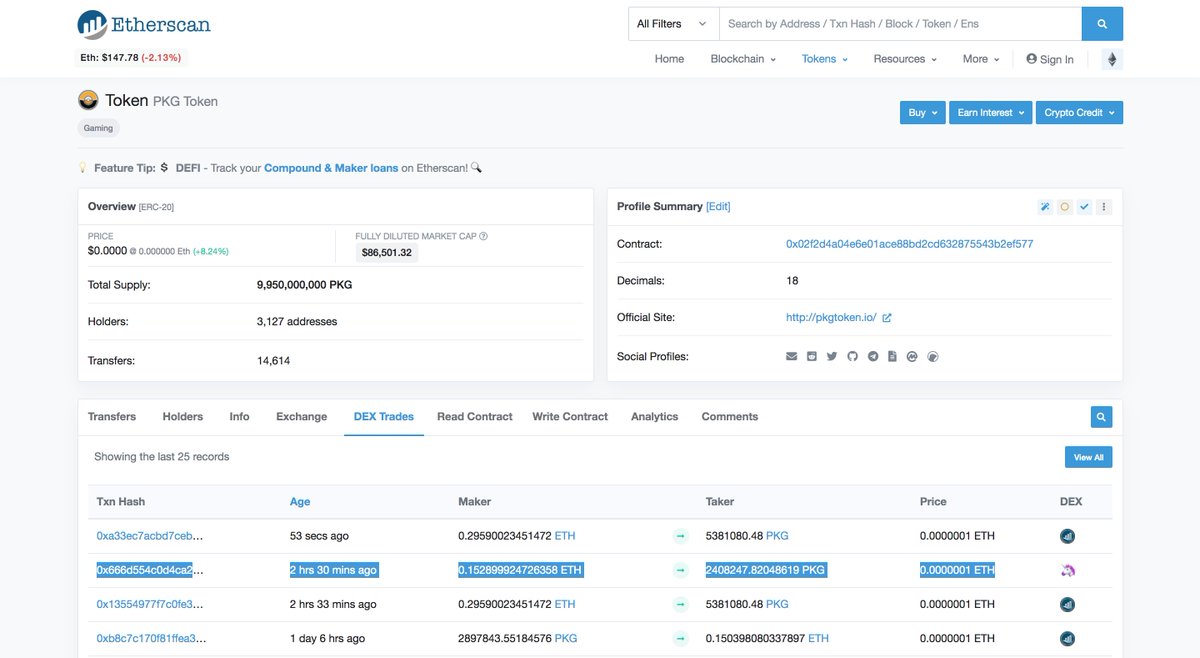The width and height of the screenshot is (1200, 658).
Task: Go to Home in the navigation
Action: (x=669, y=59)
